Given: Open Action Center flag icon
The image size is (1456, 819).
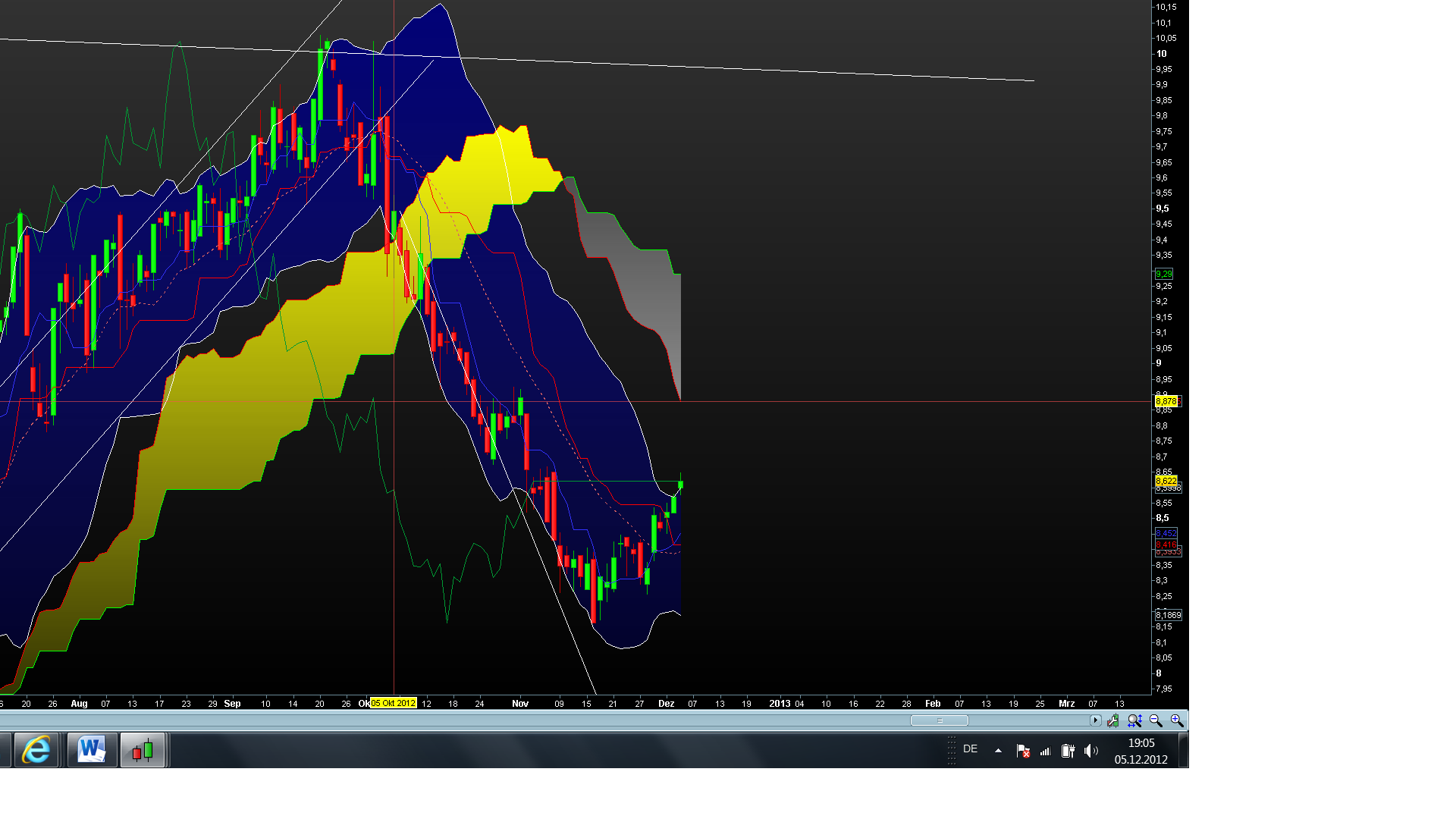Looking at the screenshot, I should (x=1022, y=751).
